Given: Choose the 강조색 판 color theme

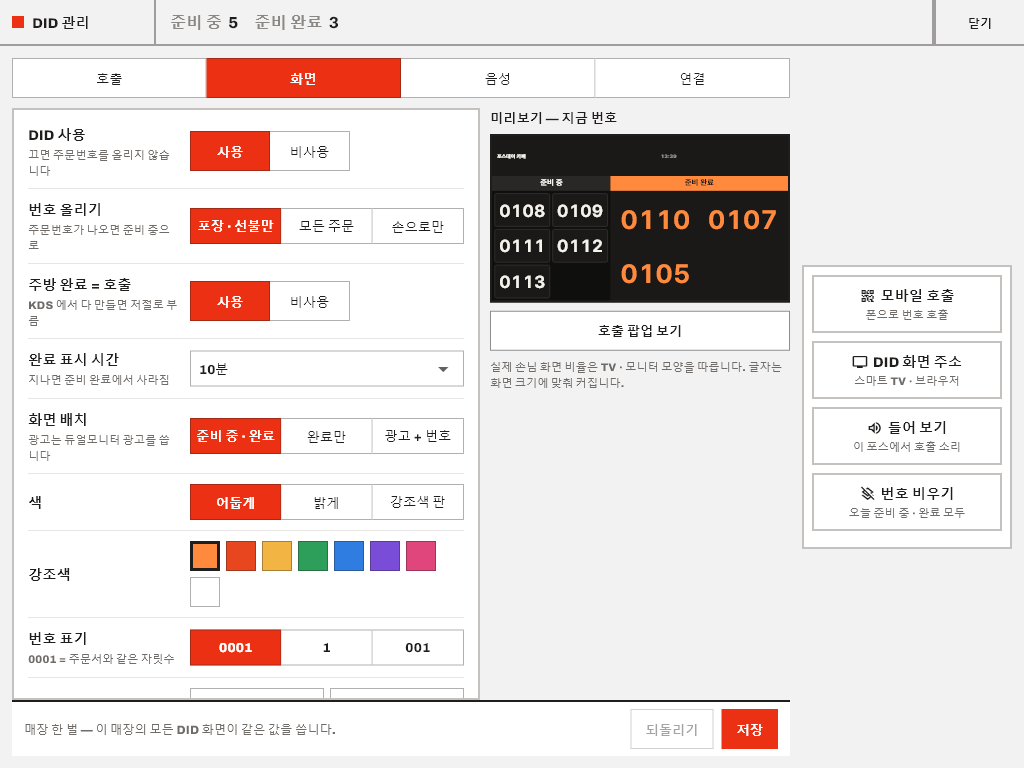Looking at the screenshot, I should [x=418, y=502].
